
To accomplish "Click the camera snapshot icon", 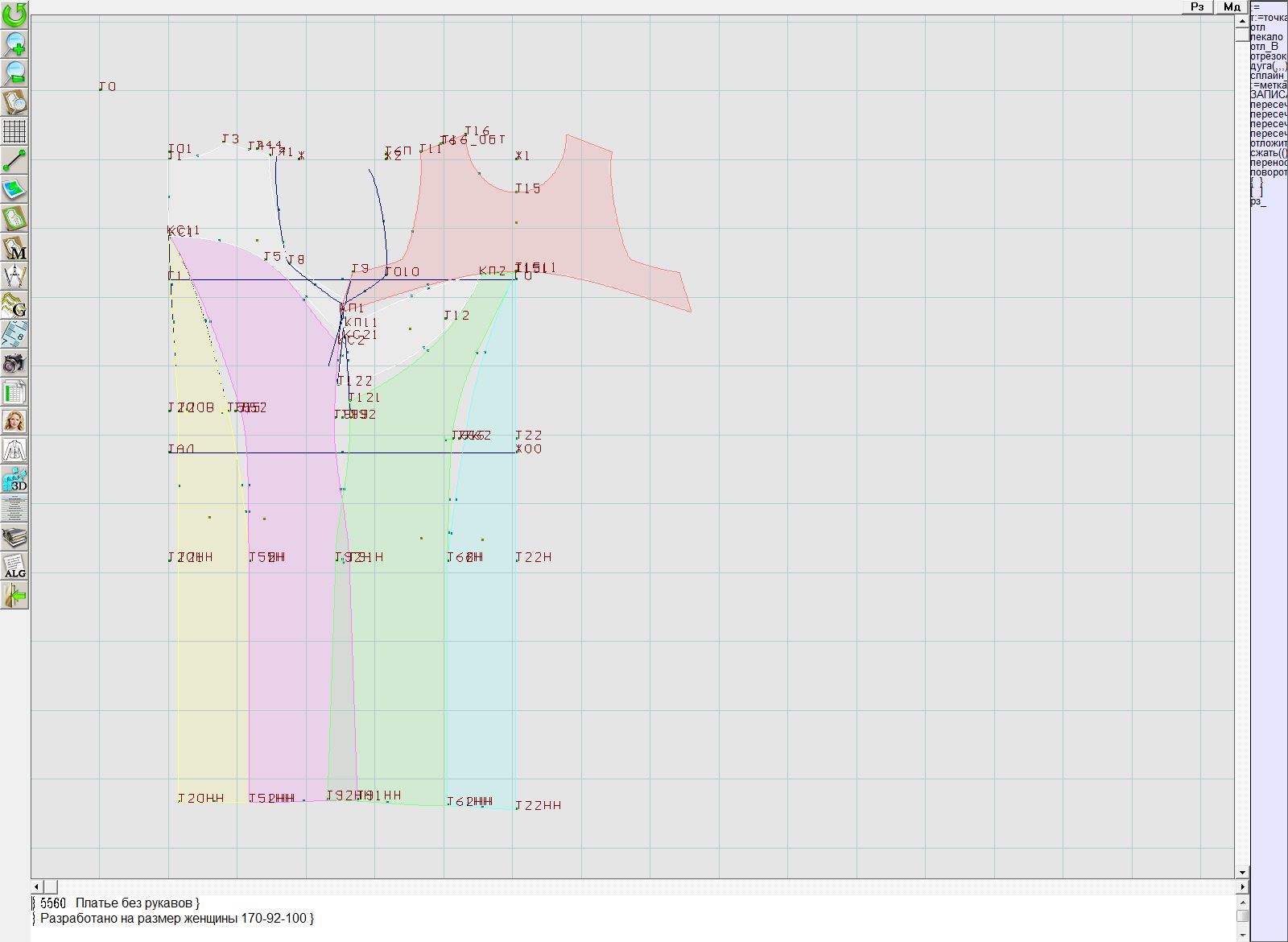I will [14, 363].
